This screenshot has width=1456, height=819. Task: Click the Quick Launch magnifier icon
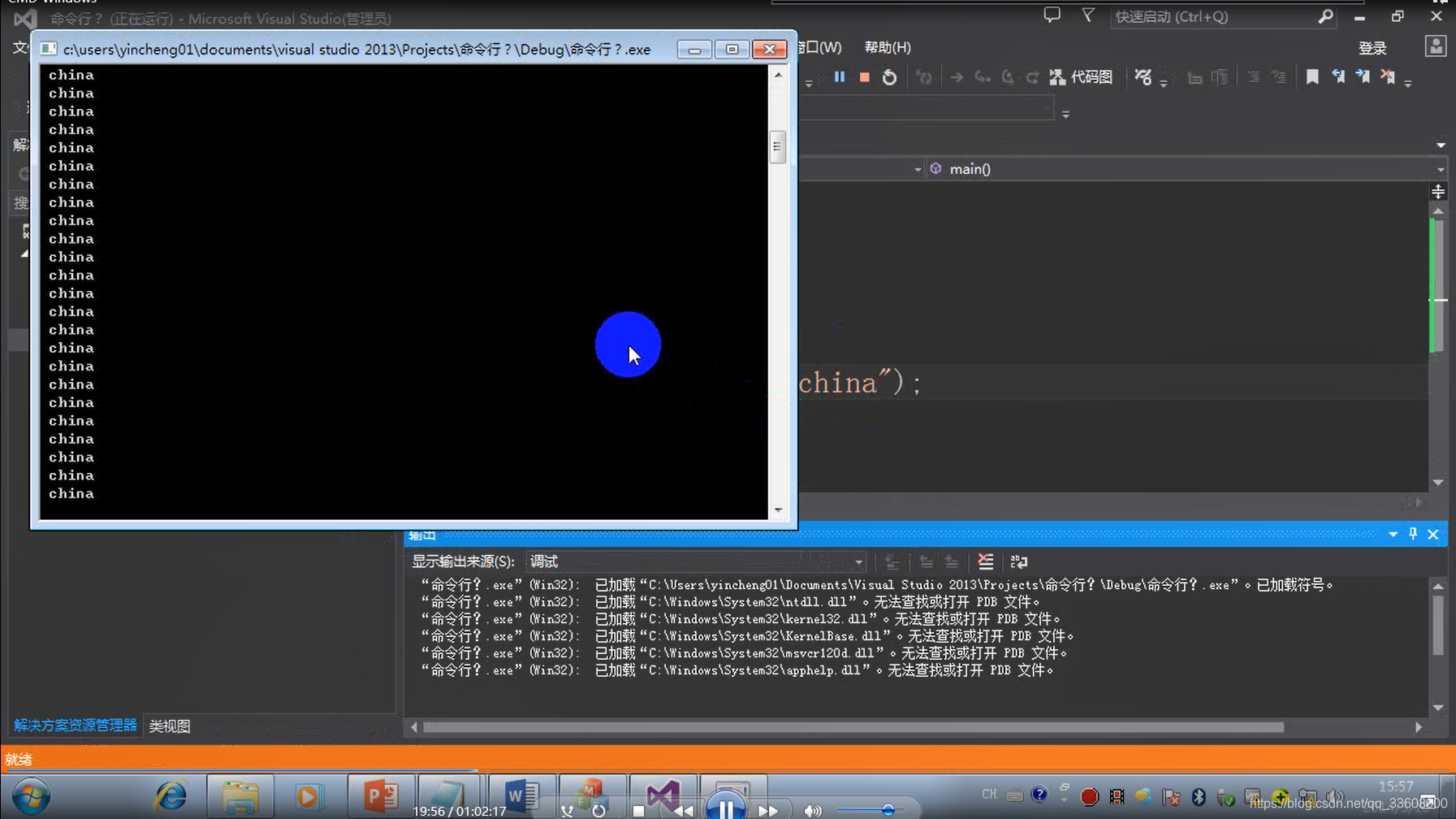[1325, 16]
